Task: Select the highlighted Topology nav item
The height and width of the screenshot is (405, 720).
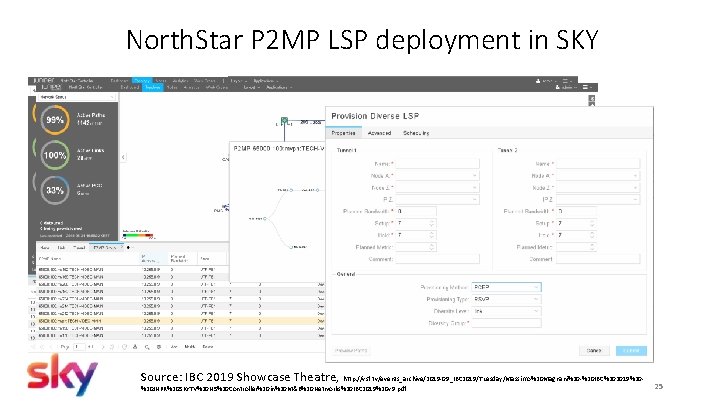Action: (152, 87)
